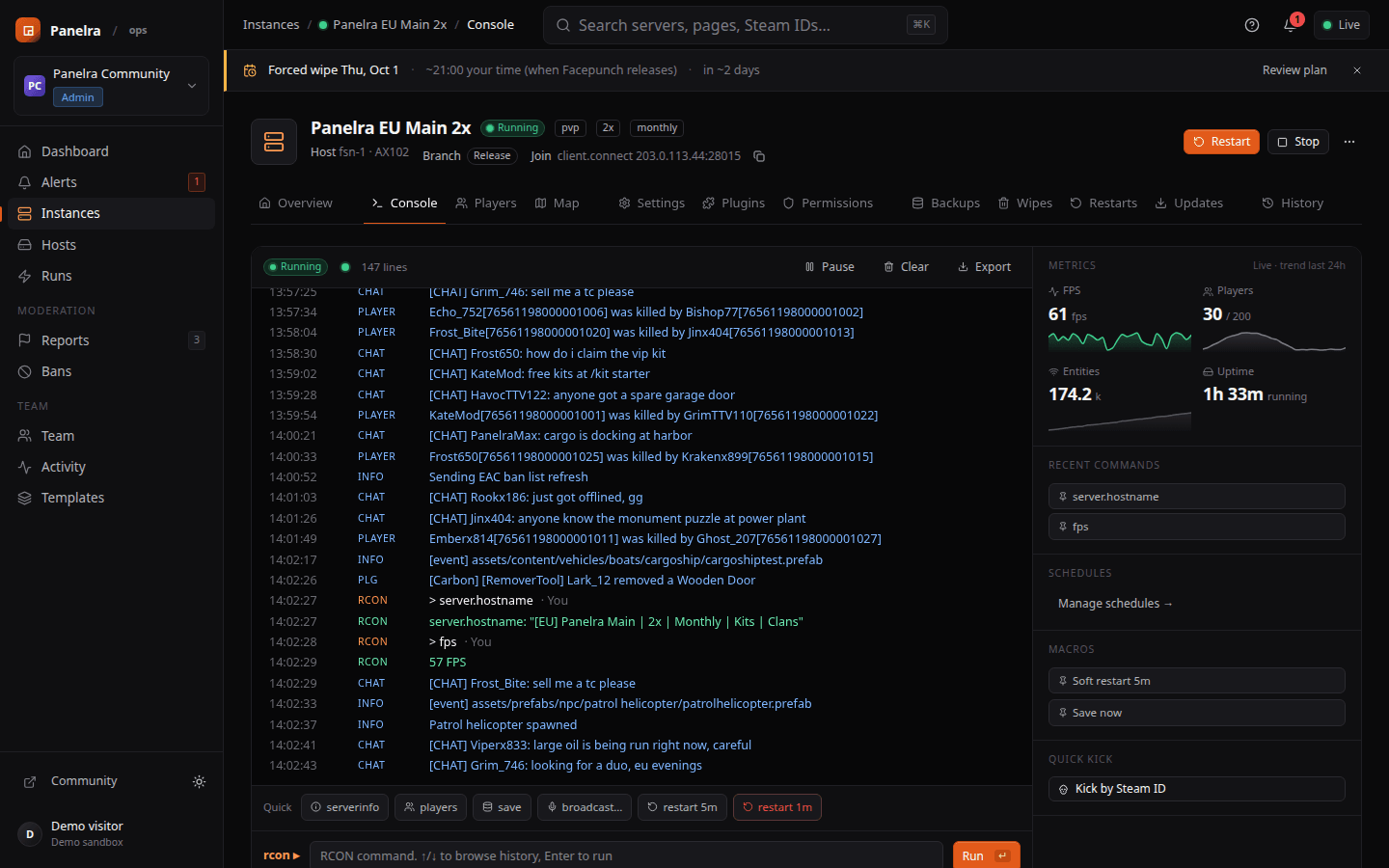The height and width of the screenshot is (868, 1389).
Task: Switch to the Players tab
Action: tap(486, 203)
